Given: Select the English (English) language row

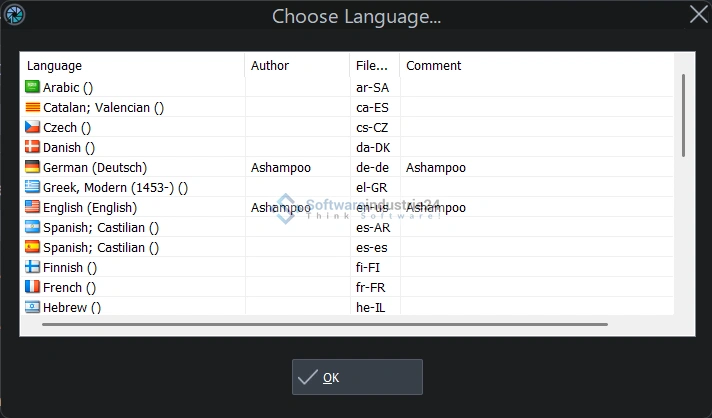Looking at the screenshot, I should pos(90,207).
